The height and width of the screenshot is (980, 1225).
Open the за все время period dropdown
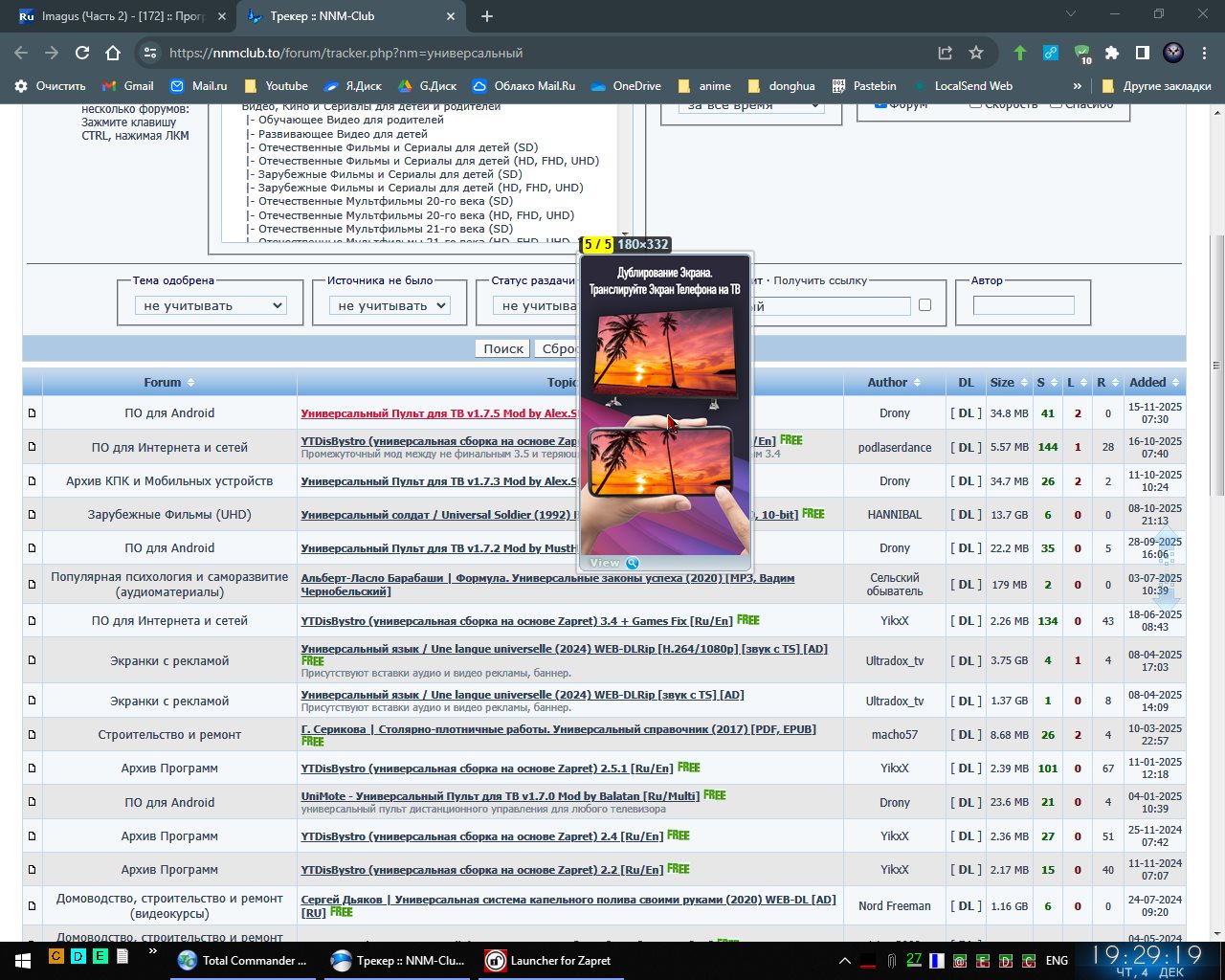pos(750,106)
